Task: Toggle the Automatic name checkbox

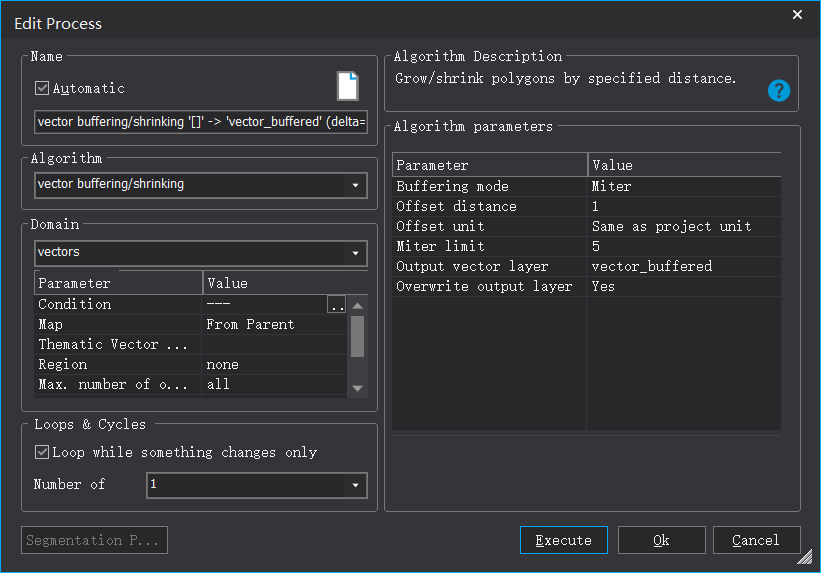Action: (42, 88)
